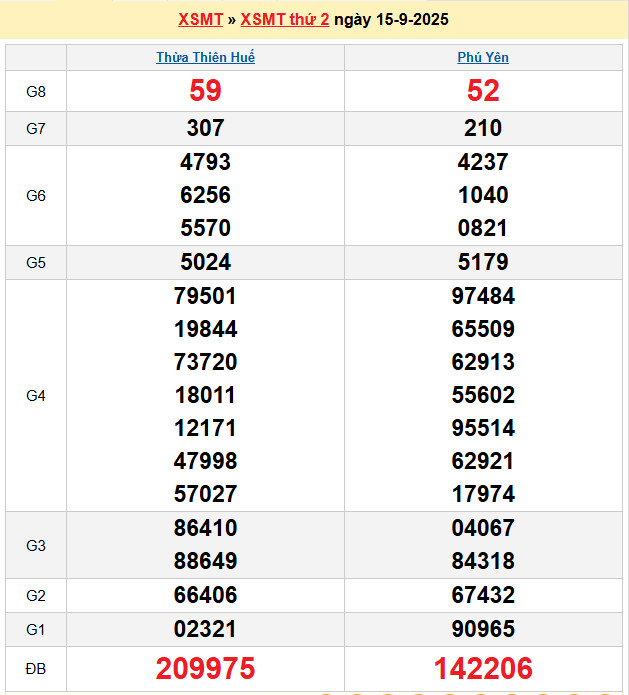Select the G7 number 307
This screenshot has width=629, height=695.
click(205, 128)
